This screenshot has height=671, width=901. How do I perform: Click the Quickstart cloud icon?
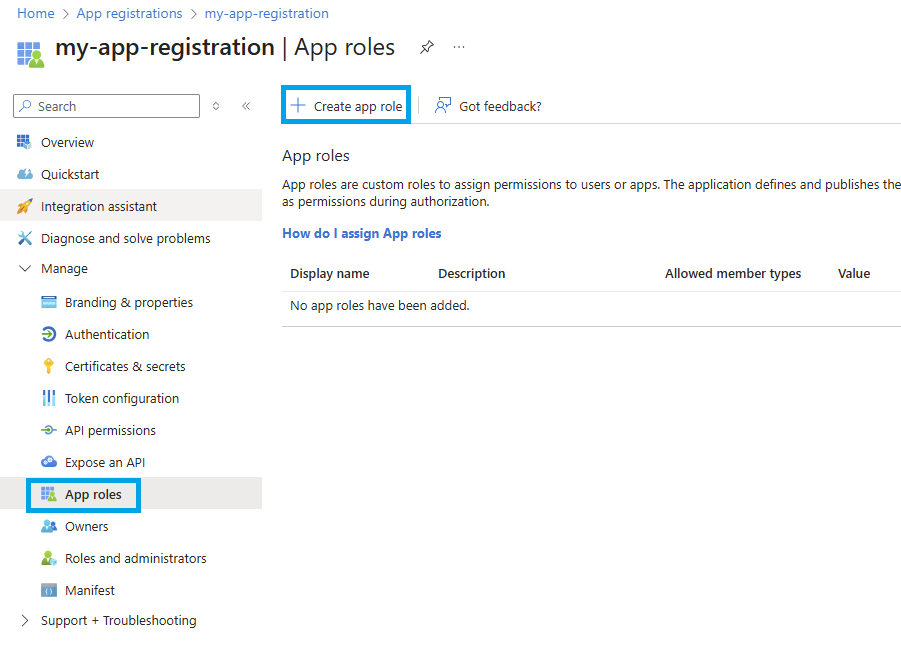tap(25, 174)
